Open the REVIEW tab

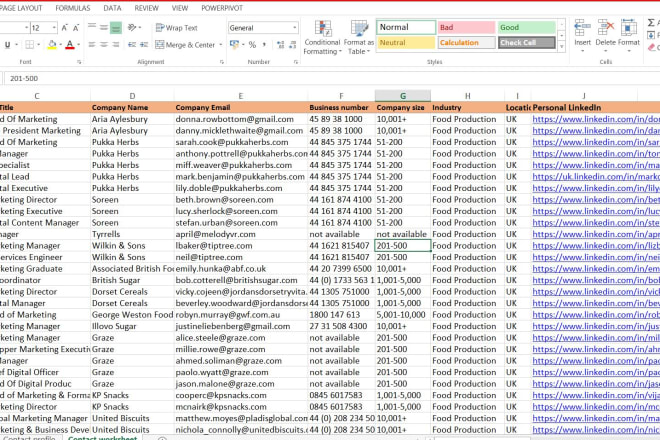(x=146, y=8)
